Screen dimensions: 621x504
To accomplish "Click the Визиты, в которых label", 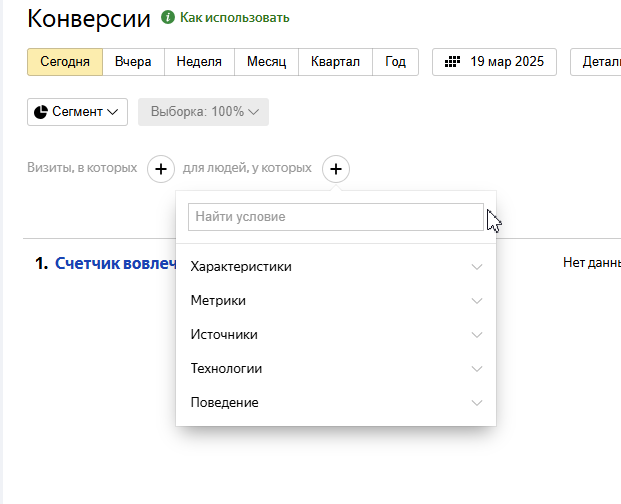I will pyautogui.click(x=82, y=168).
